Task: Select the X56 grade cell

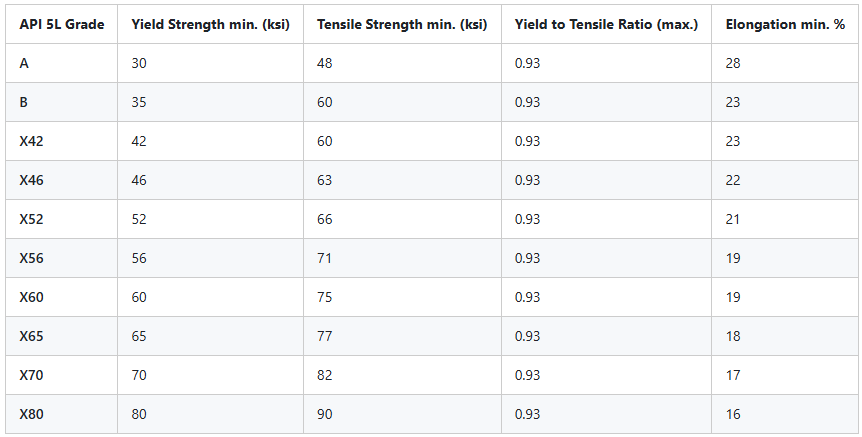Action: coord(31,258)
